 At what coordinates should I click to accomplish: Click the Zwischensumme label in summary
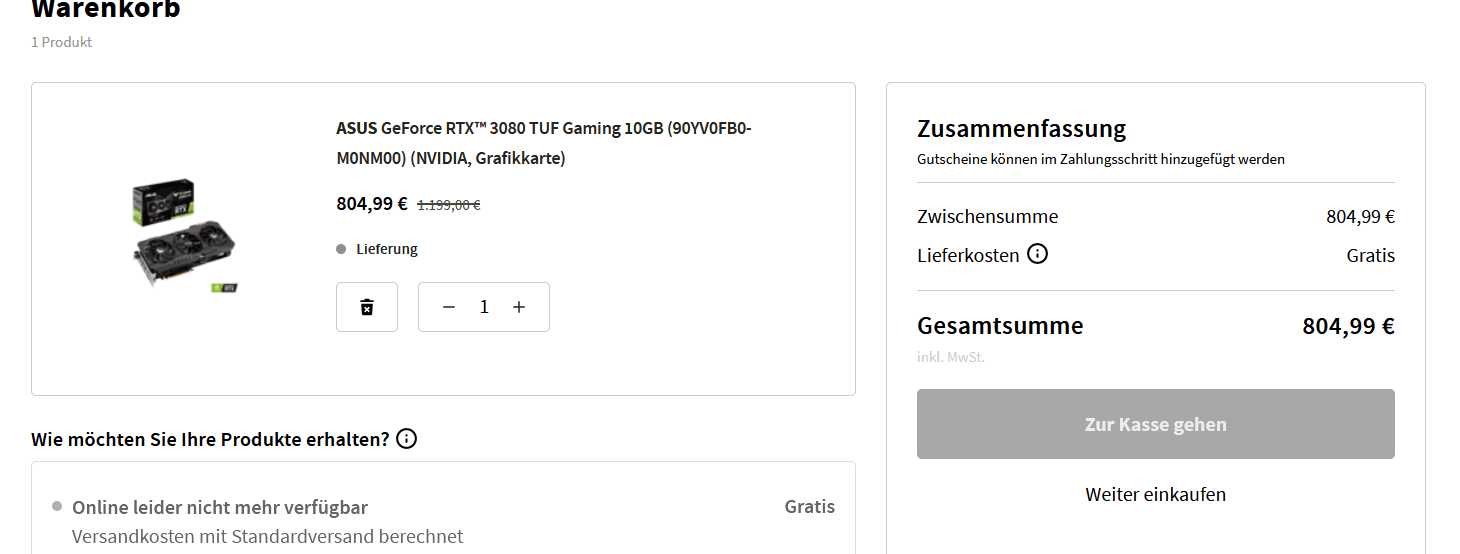coord(987,216)
